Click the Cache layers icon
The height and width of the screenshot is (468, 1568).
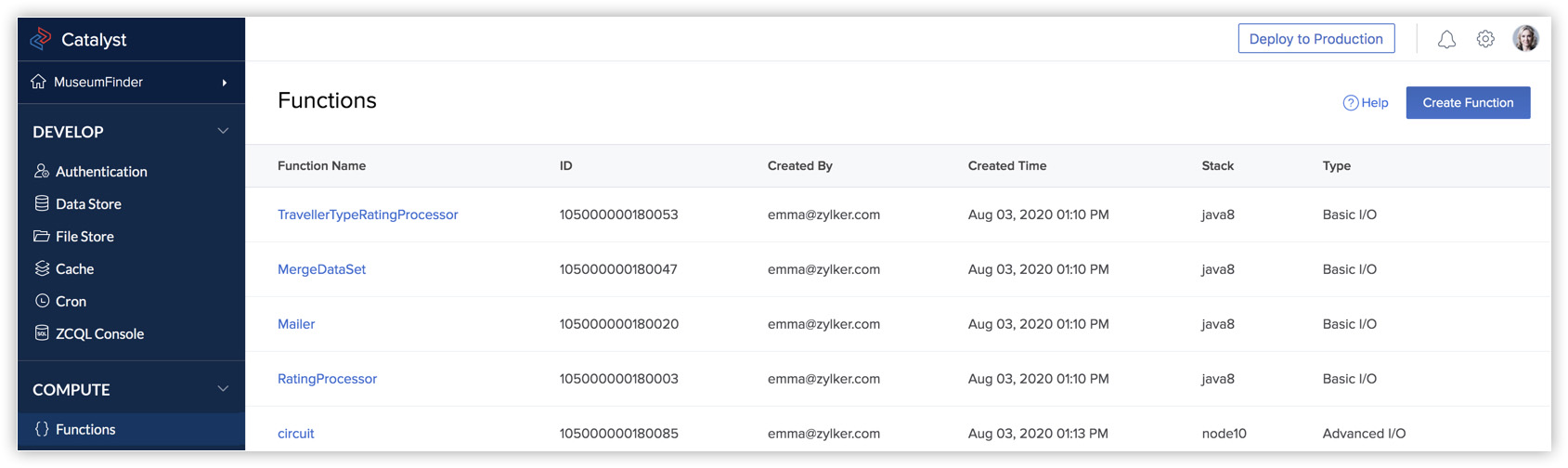coord(42,268)
